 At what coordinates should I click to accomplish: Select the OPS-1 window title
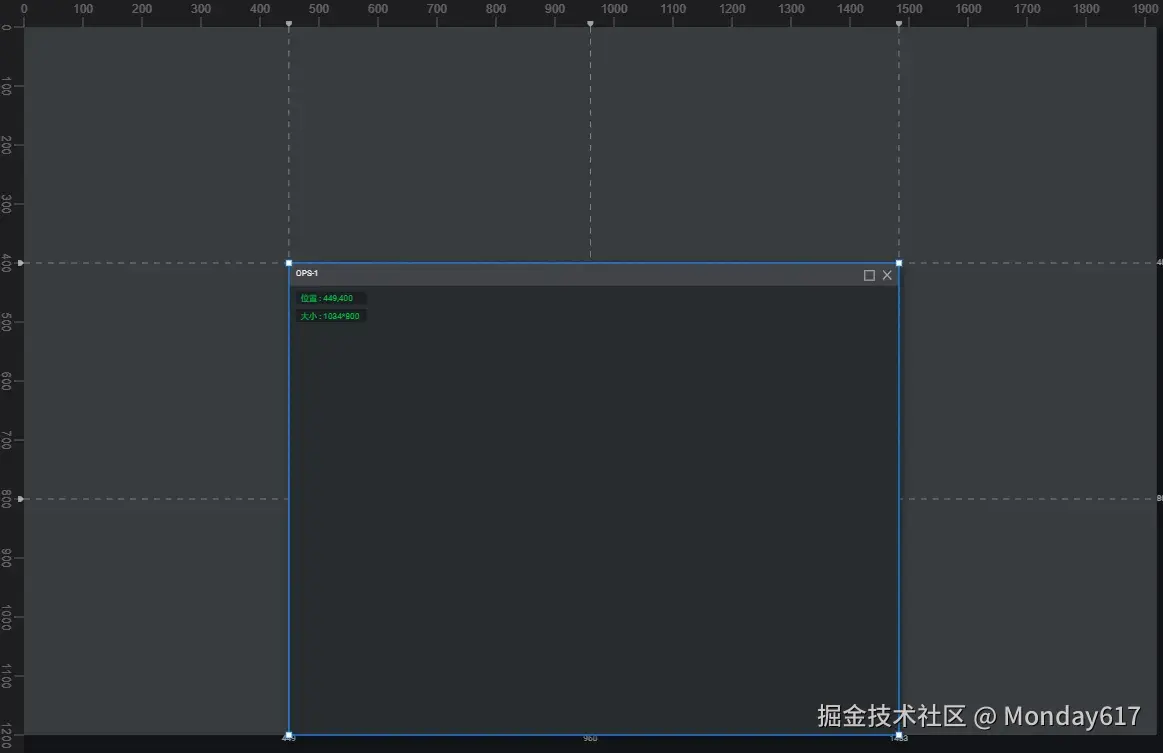pos(307,273)
